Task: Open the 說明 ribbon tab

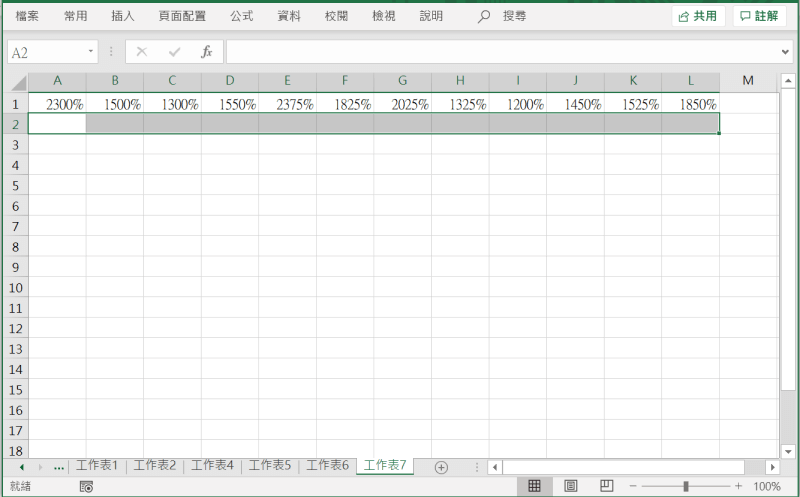Action: click(x=431, y=16)
